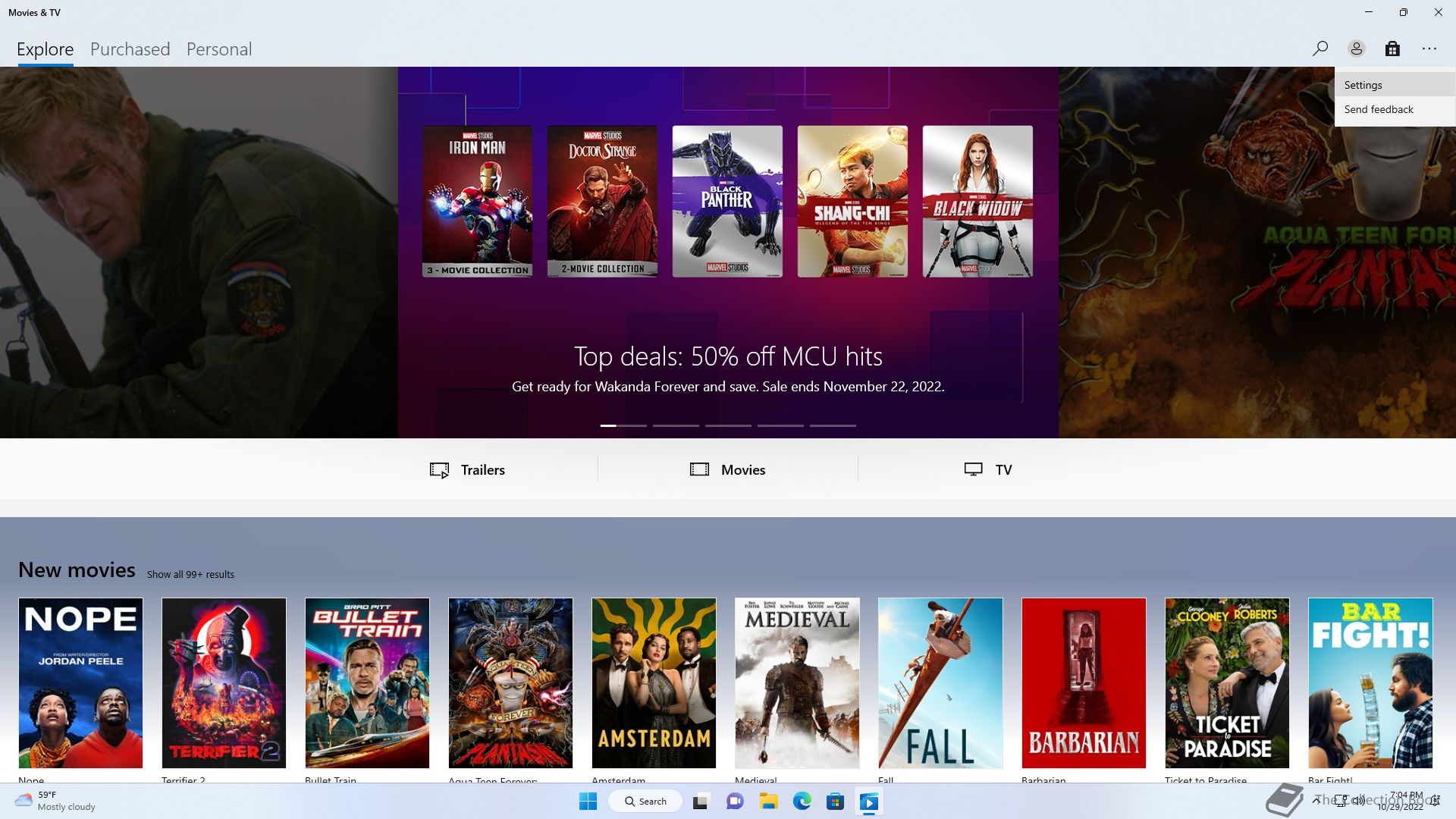Click the Movies film strip icon
Viewport: 1456px width, 819px height.
(699, 469)
